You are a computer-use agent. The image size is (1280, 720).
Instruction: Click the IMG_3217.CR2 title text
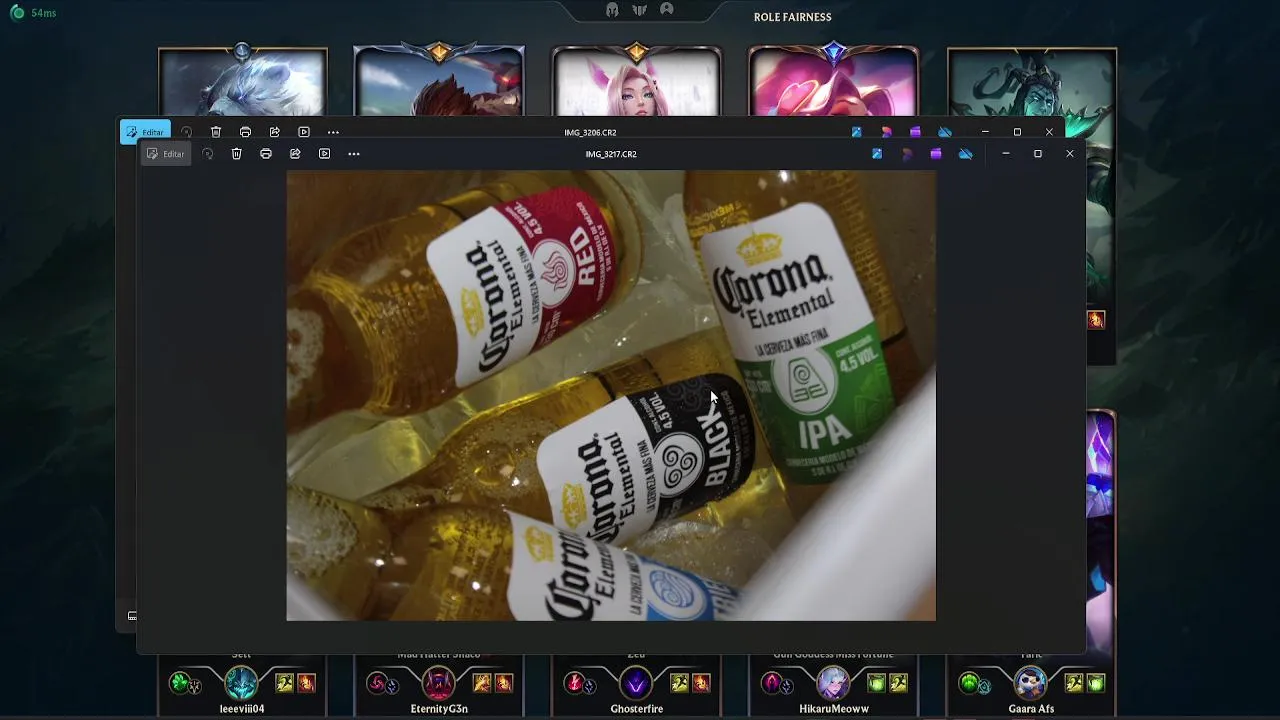click(x=611, y=154)
